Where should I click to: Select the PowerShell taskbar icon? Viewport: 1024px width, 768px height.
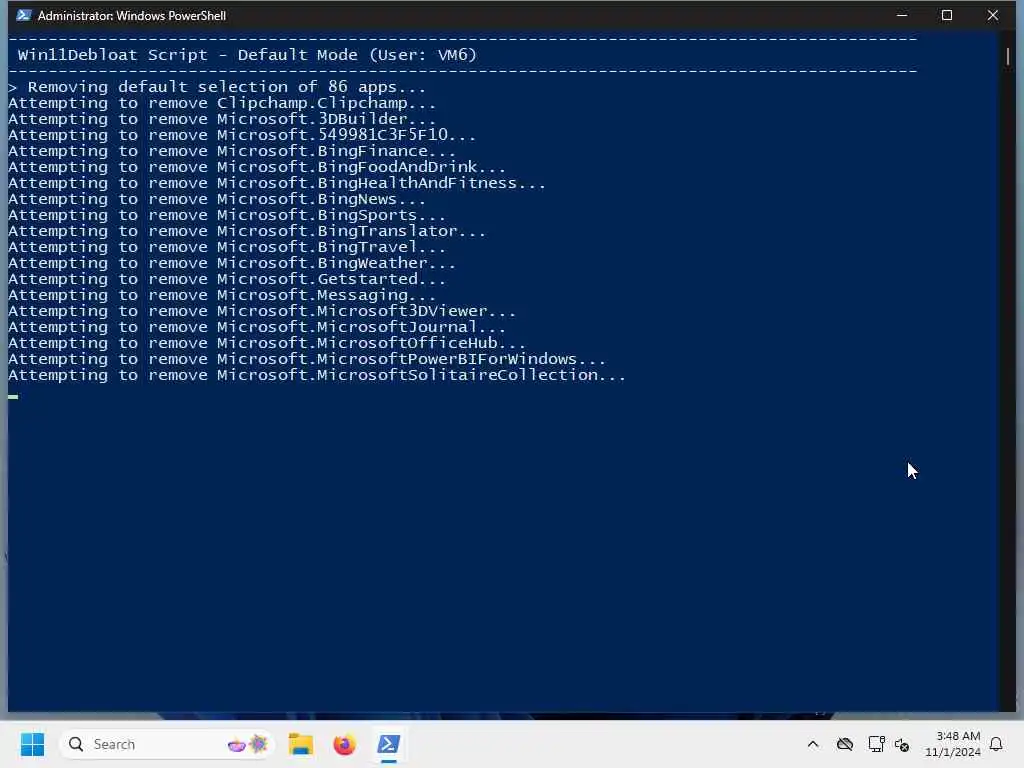tap(389, 744)
